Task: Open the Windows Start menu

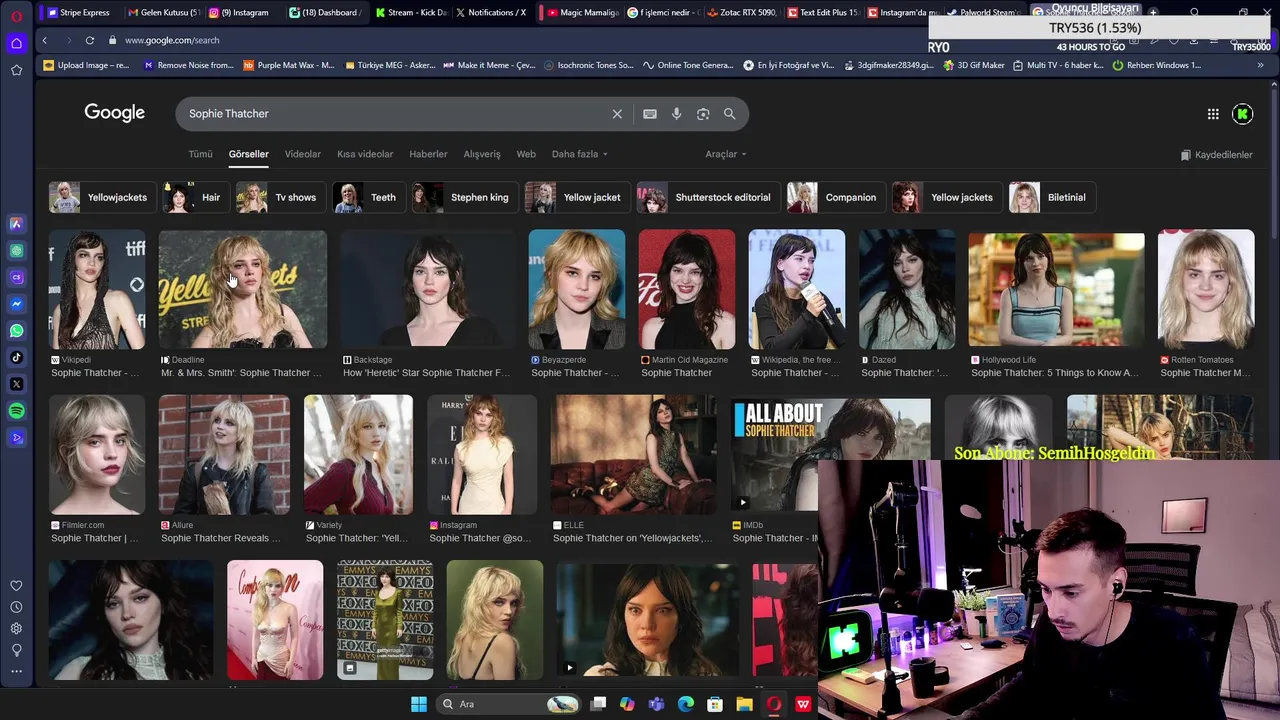Action: pyautogui.click(x=419, y=704)
